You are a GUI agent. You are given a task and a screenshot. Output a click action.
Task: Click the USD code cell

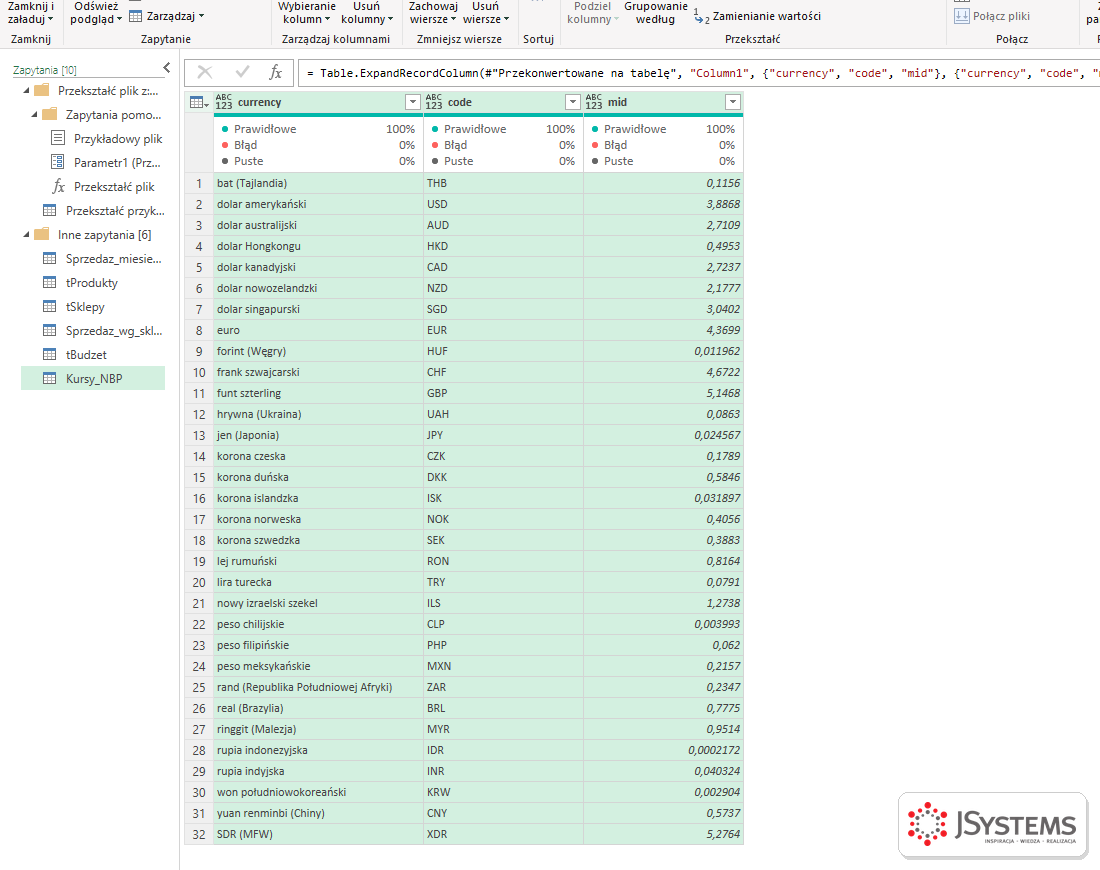[503, 204]
